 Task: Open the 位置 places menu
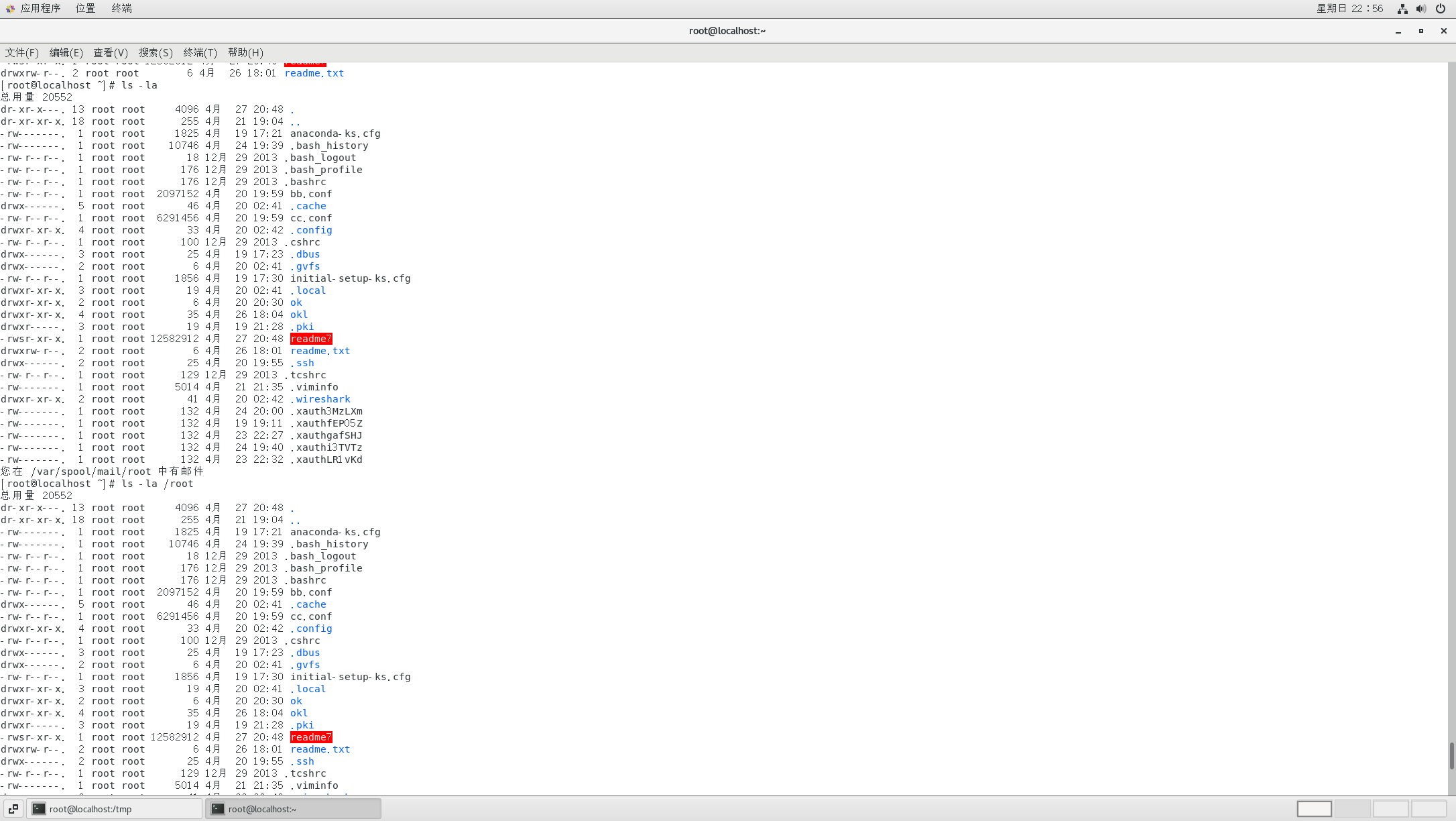point(85,8)
